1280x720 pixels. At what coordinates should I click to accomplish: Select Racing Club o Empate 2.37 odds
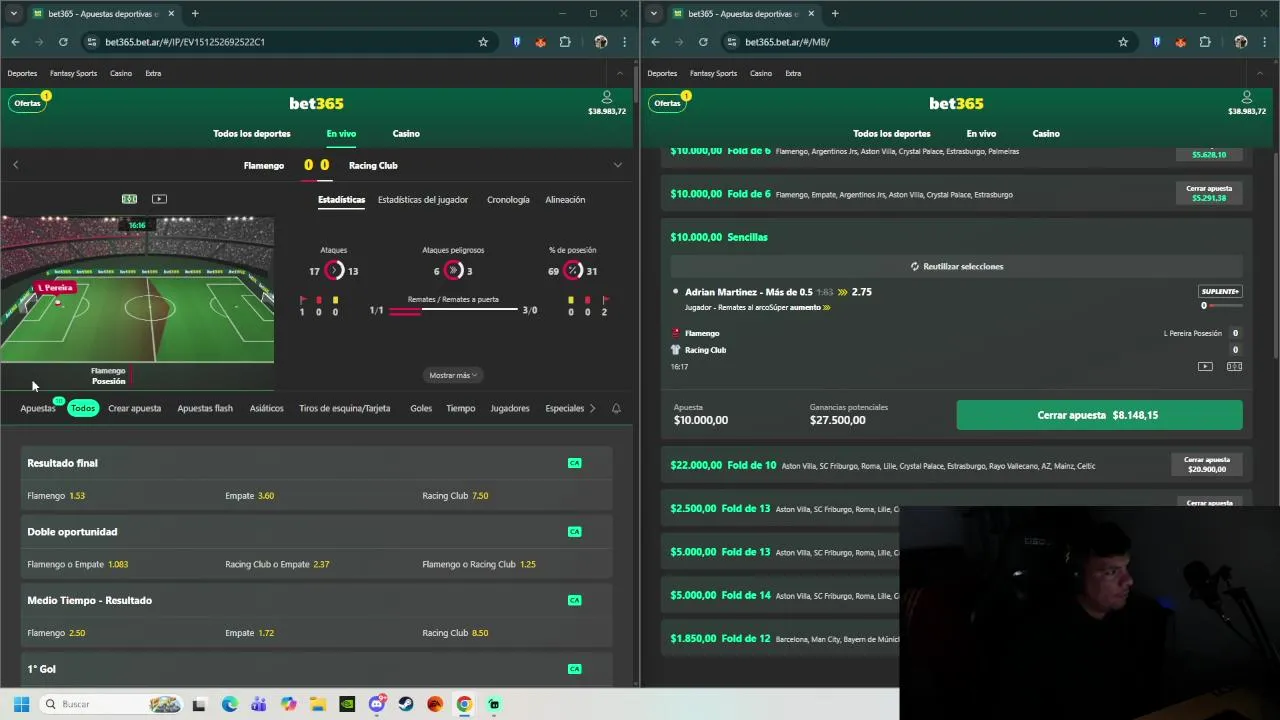pyautogui.click(x=317, y=564)
